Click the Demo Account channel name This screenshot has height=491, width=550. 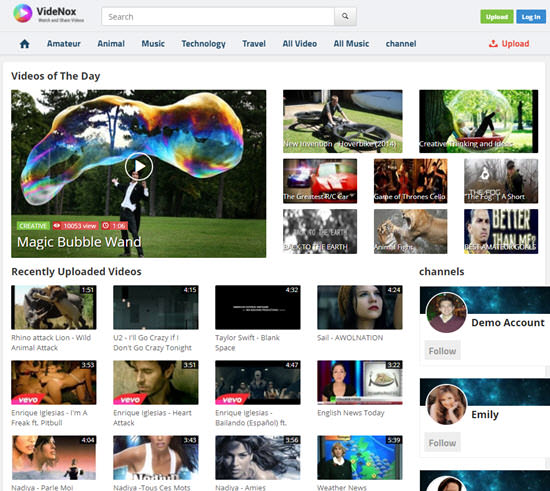pyautogui.click(x=508, y=323)
